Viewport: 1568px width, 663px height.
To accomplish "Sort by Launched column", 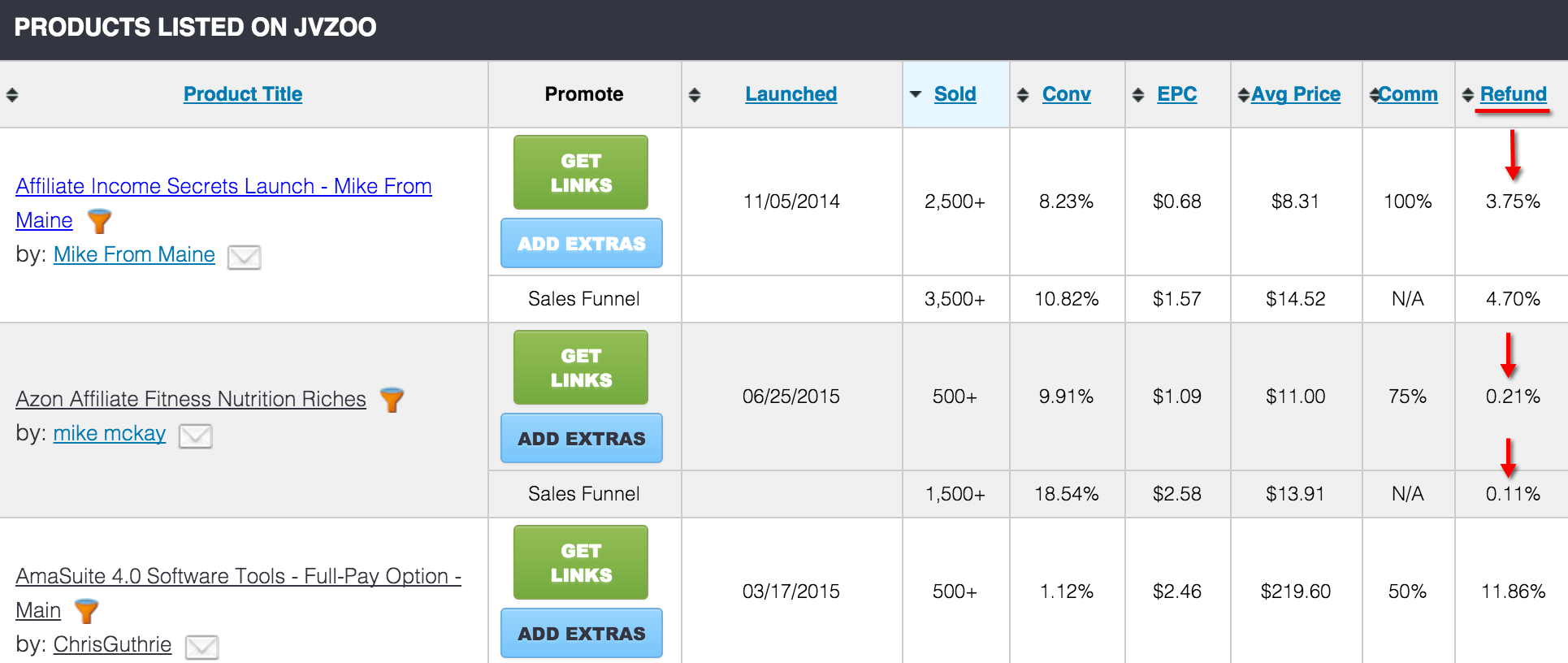I will click(791, 94).
